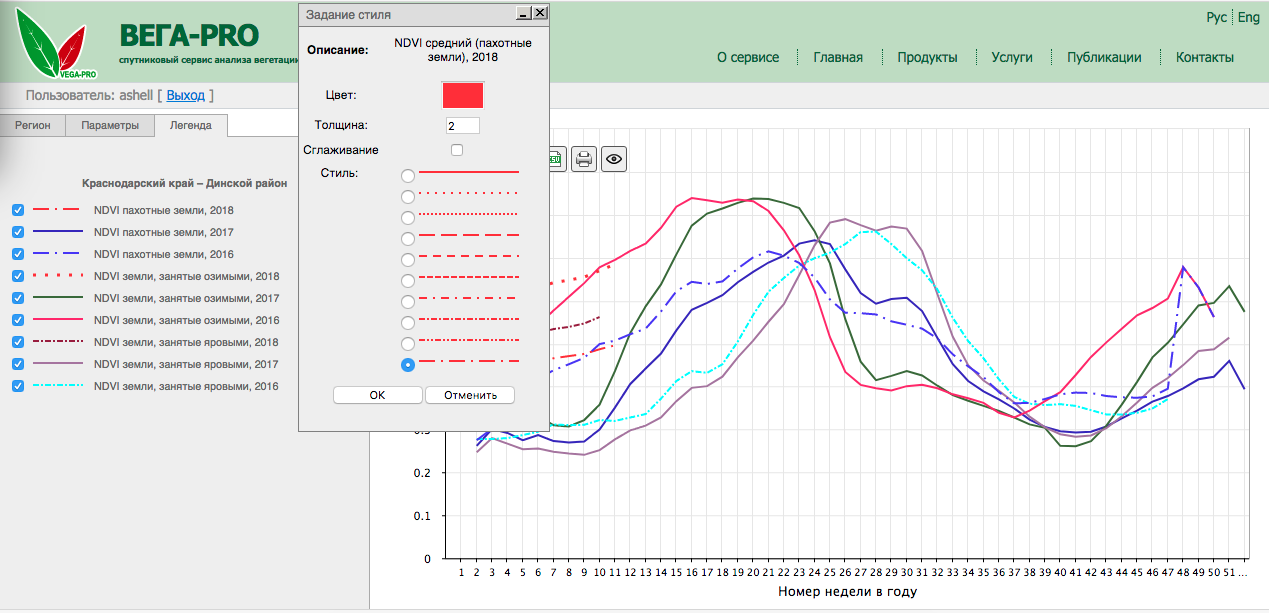
Task: Click the Толщина thickness input field
Action: pos(463,126)
